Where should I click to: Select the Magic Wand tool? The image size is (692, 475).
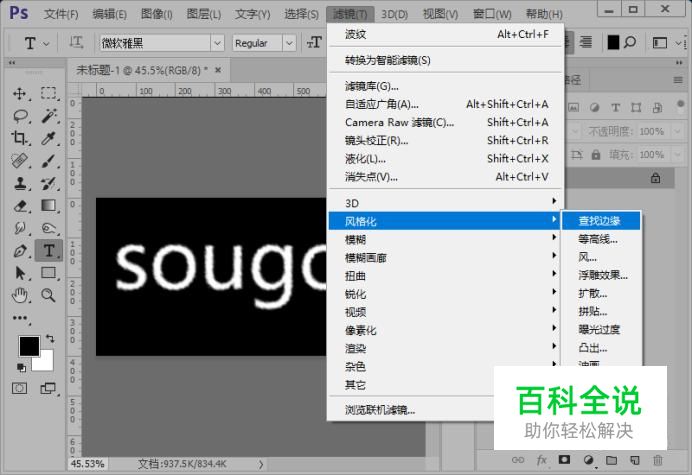coord(49,116)
